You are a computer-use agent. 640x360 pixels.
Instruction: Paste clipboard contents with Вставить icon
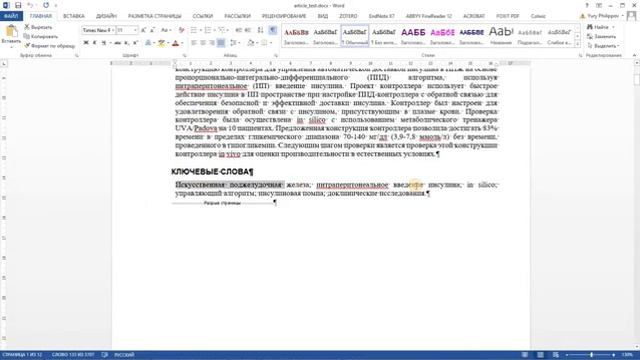click(11, 35)
